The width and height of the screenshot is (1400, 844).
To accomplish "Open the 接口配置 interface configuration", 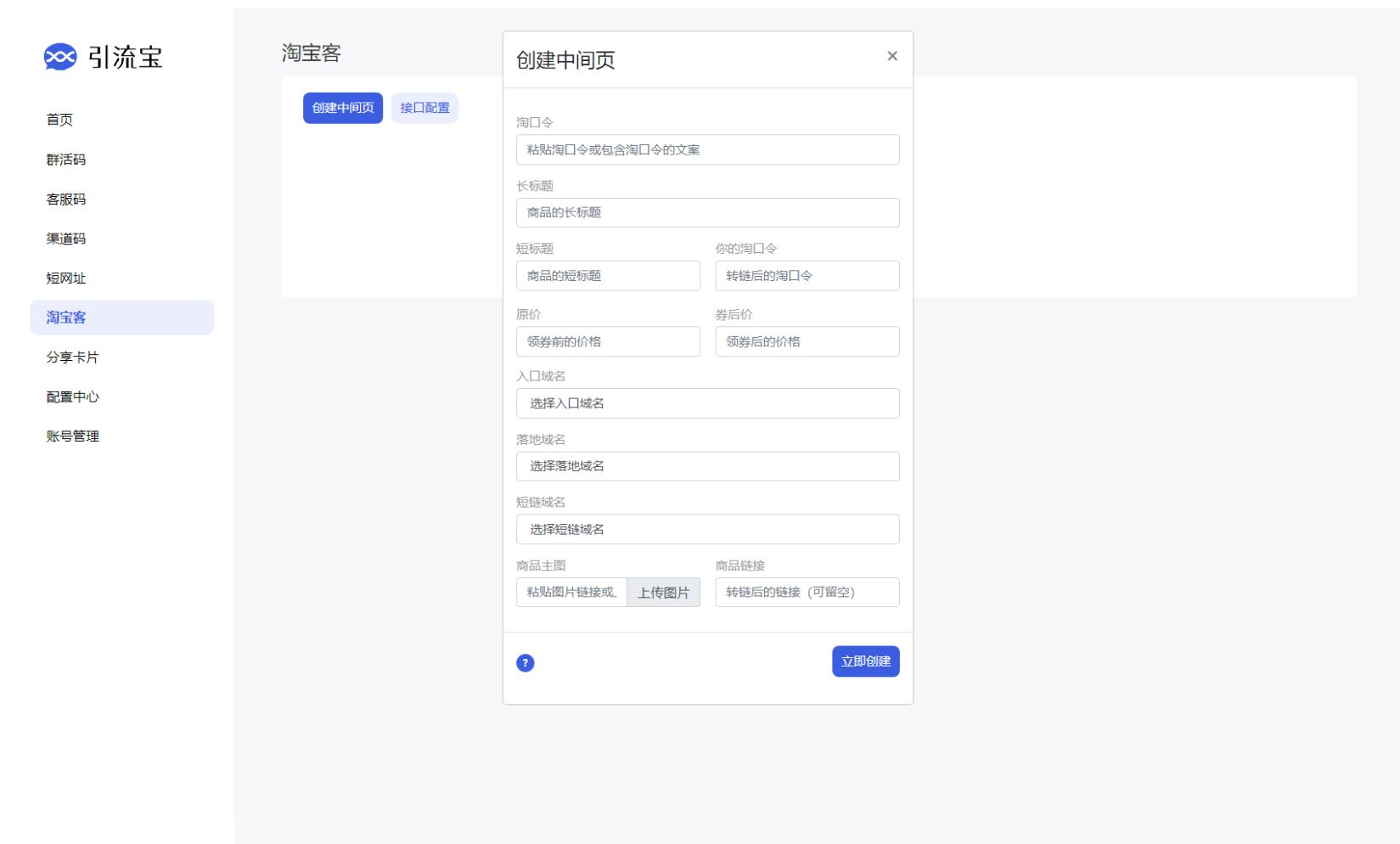I will click(x=424, y=107).
